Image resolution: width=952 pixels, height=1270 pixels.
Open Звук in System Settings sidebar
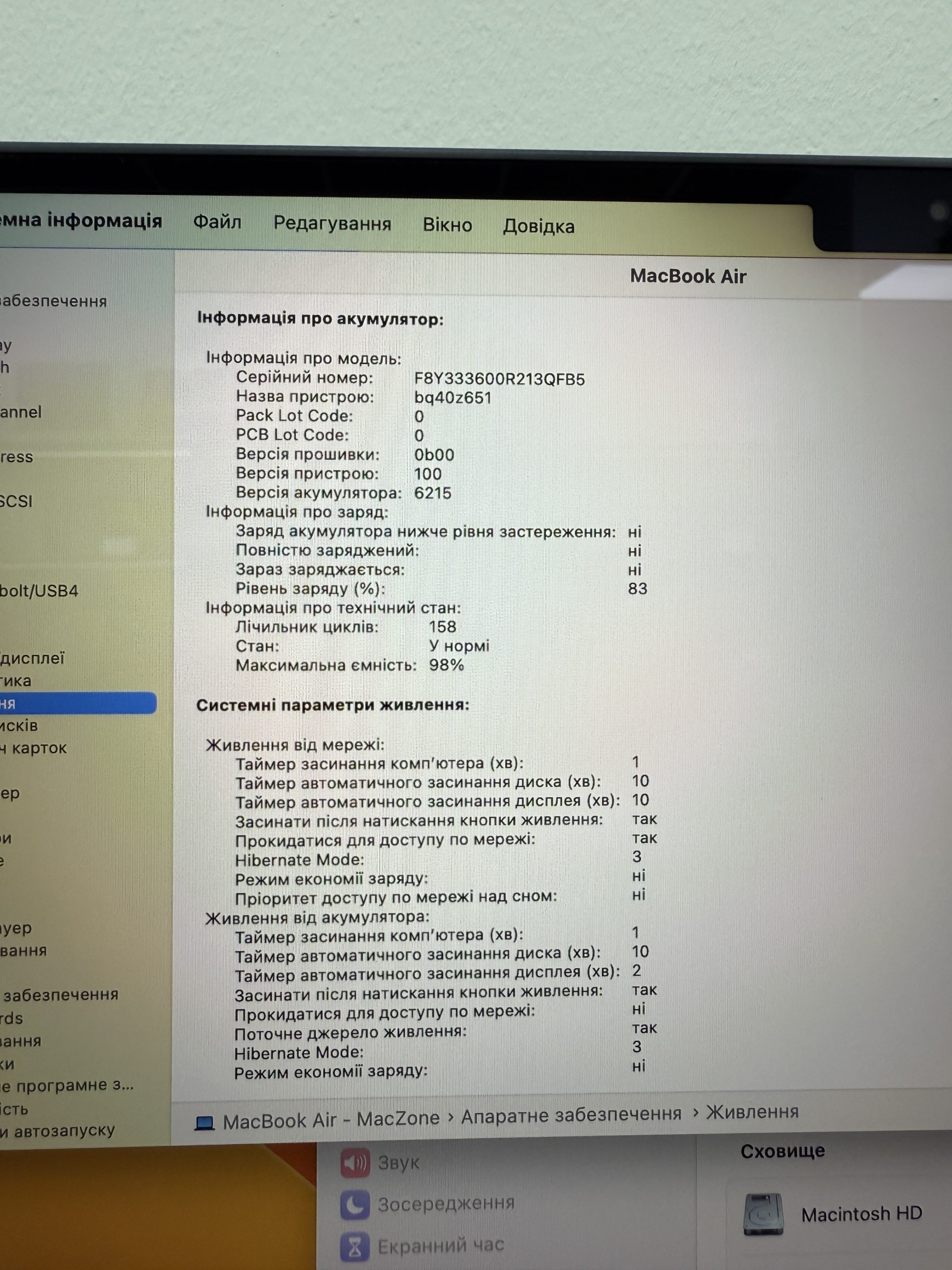click(x=399, y=1163)
